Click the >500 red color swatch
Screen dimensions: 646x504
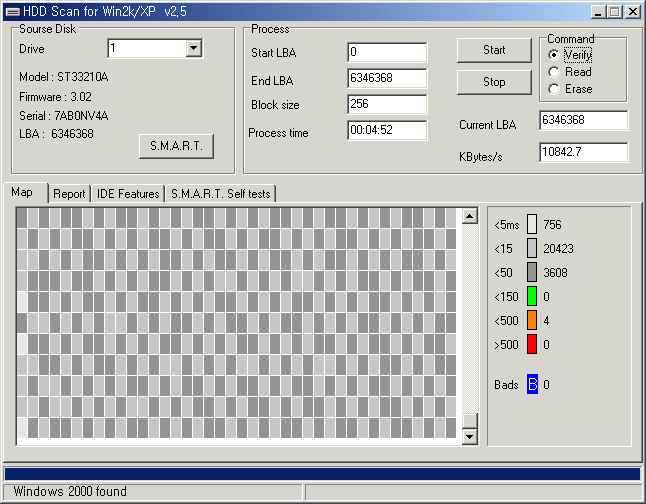click(x=532, y=344)
